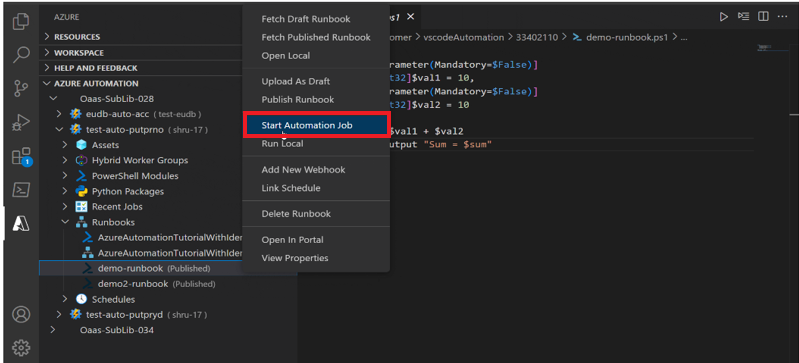Click the eudb-auto-acc automation account icon
This screenshot has height=363, width=799.
point(75,114)
